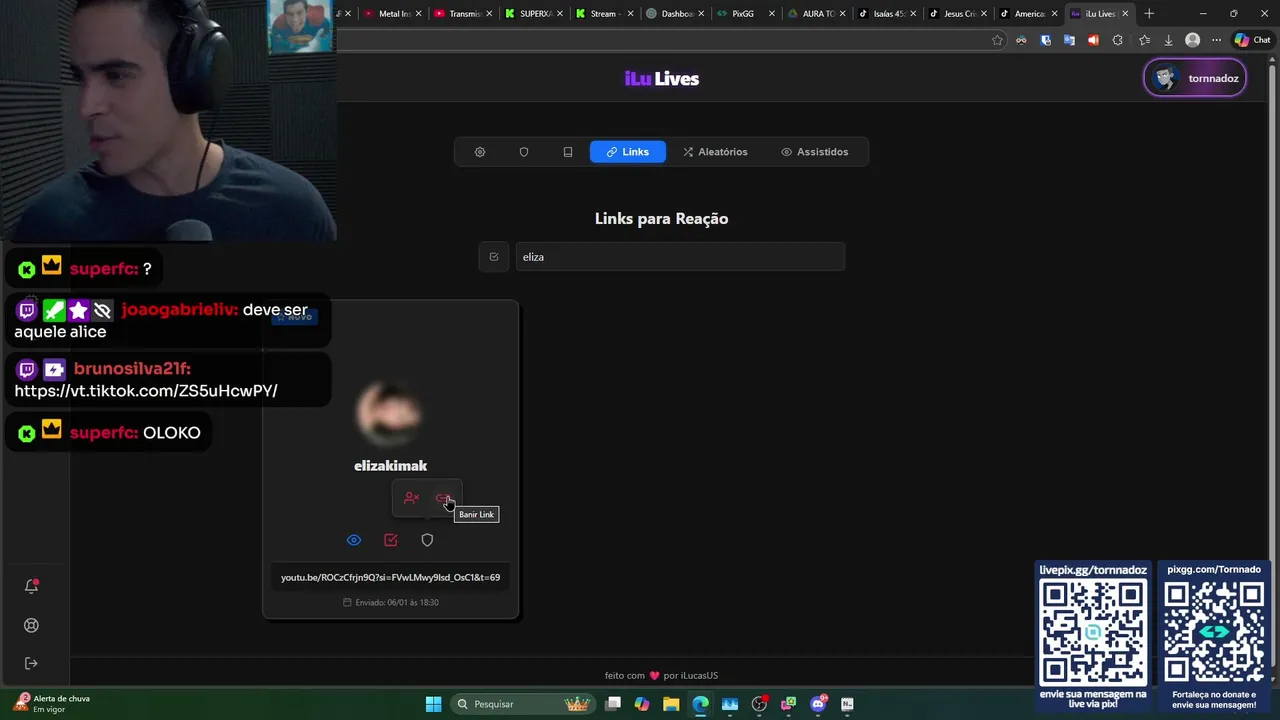Ban user elizakimak with the user-x icon
The width and height of the screenshot is (1280, 720).
[411, 498]
